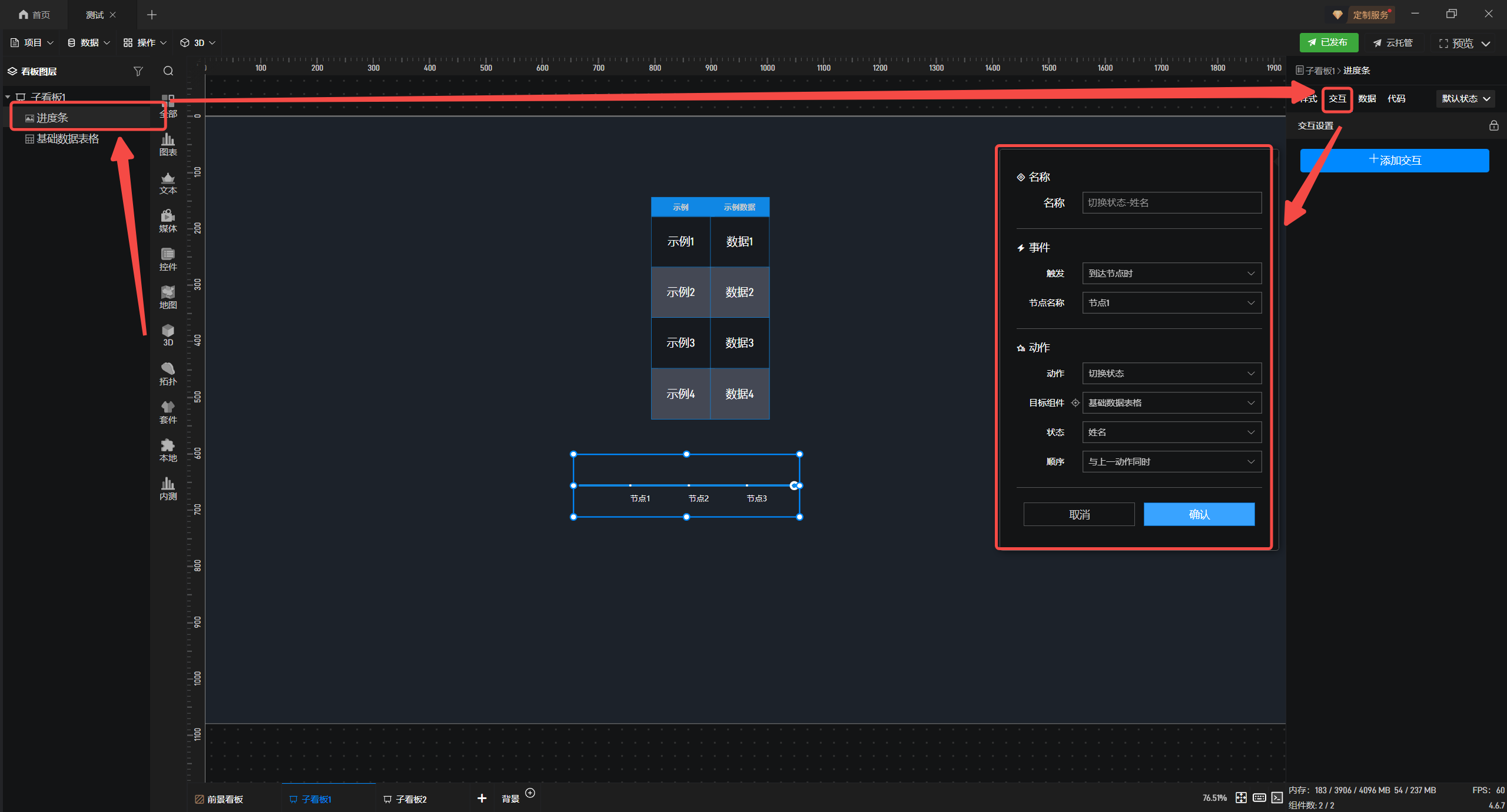Toggle the 交互设置 lock icon
This screenshot has height=812, width=1507.
1493,125
